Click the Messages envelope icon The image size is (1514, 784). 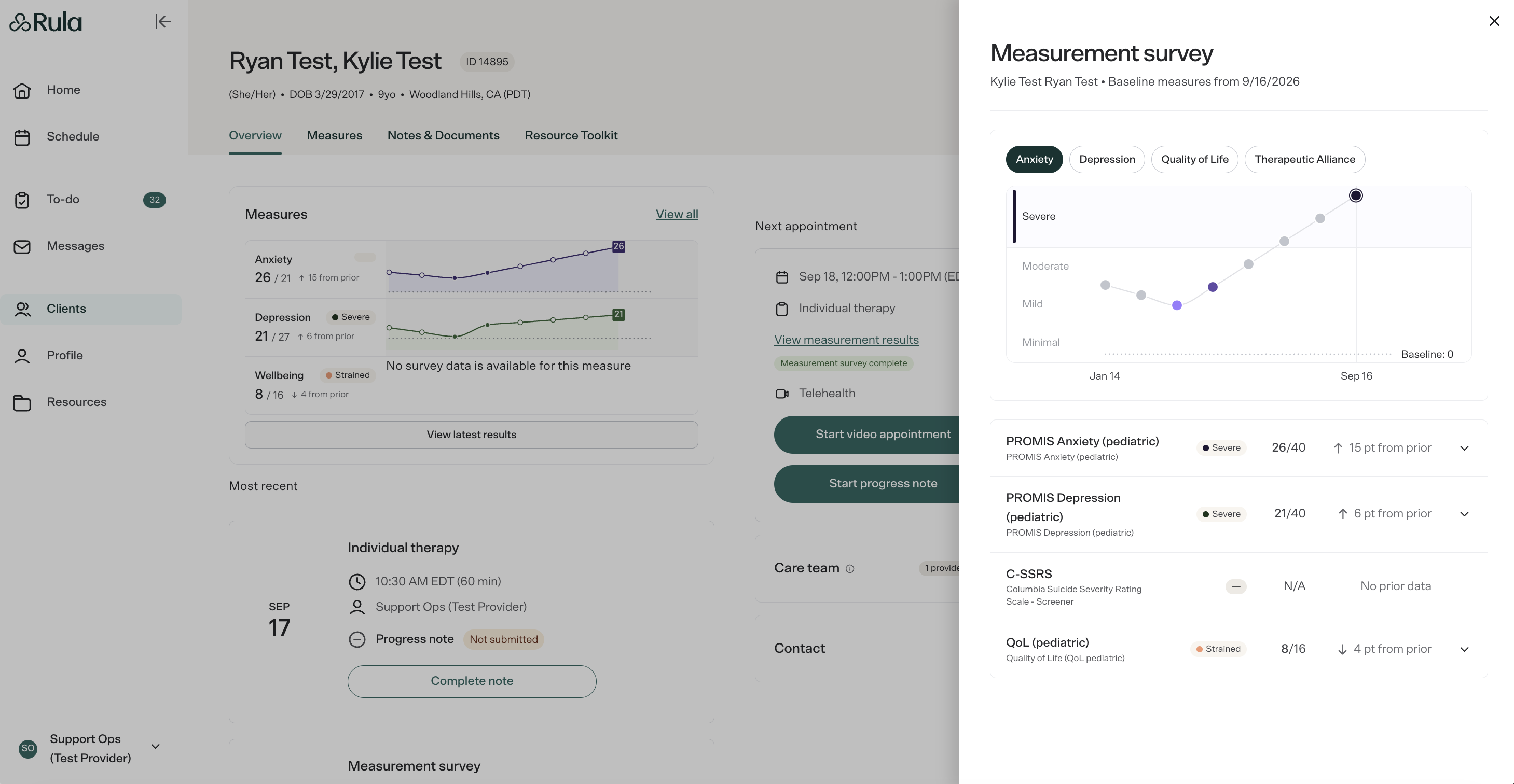tap(22, 247)
